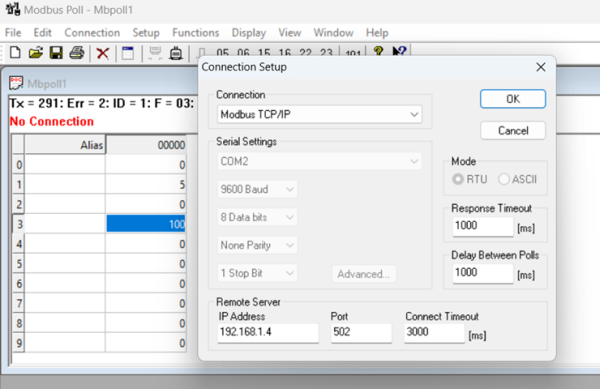Image resolution: width=600 pixels, height=389 pixels.
Task: Select row 1 cell with value 5
Action: click(146, 184)
